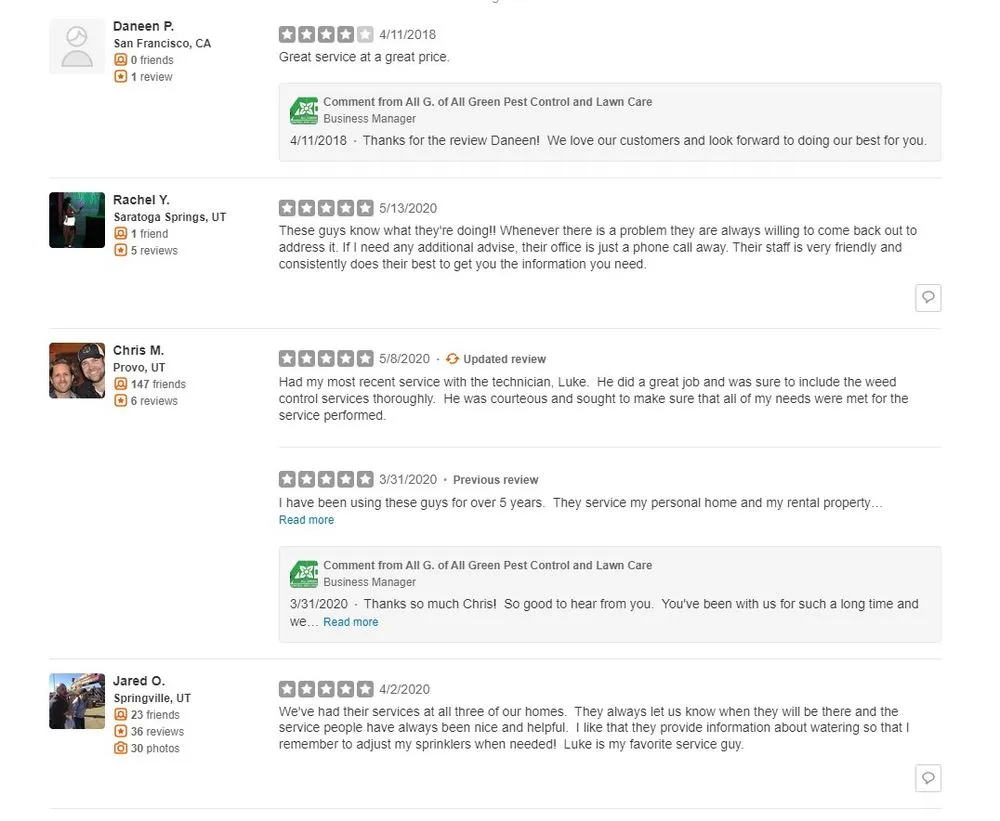Open Rachel Y.'s profile name link
This screenshot has width=1000, height=821.
(141, 200)
